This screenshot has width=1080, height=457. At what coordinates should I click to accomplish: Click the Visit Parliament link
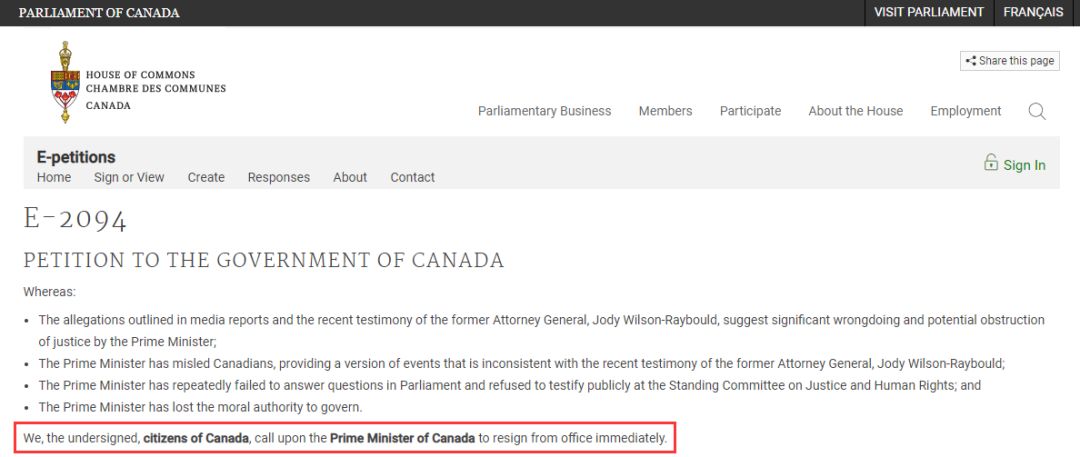pyautogui.click(x=929, y=12)
